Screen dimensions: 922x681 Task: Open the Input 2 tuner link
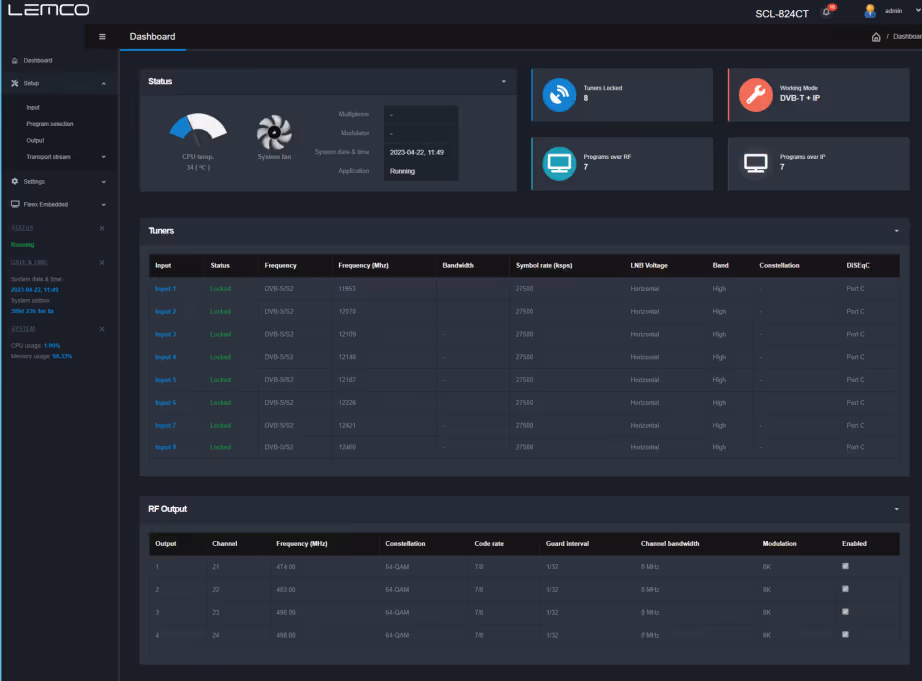click(x=165, y=312)
